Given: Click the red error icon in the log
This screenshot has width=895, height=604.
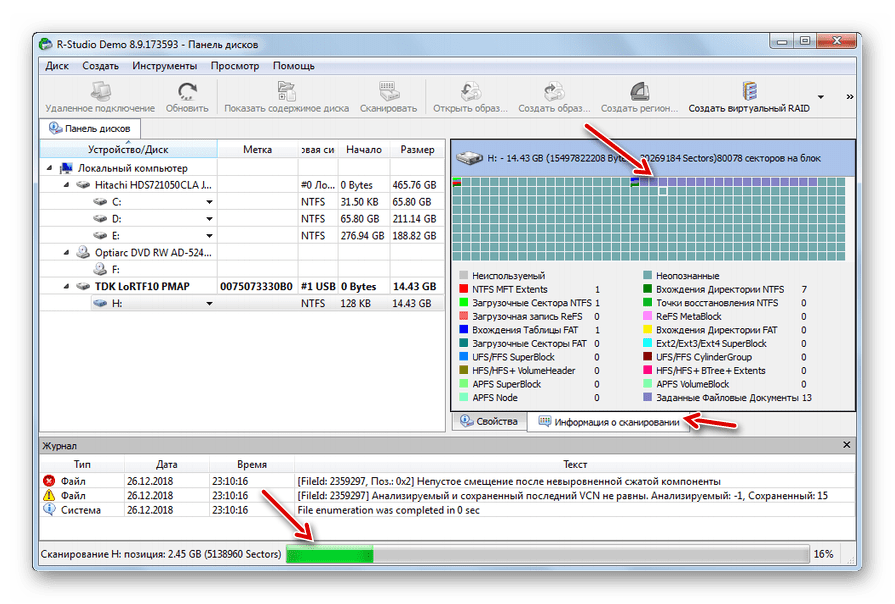Looking at the screenshot, I should pos(49,481).
